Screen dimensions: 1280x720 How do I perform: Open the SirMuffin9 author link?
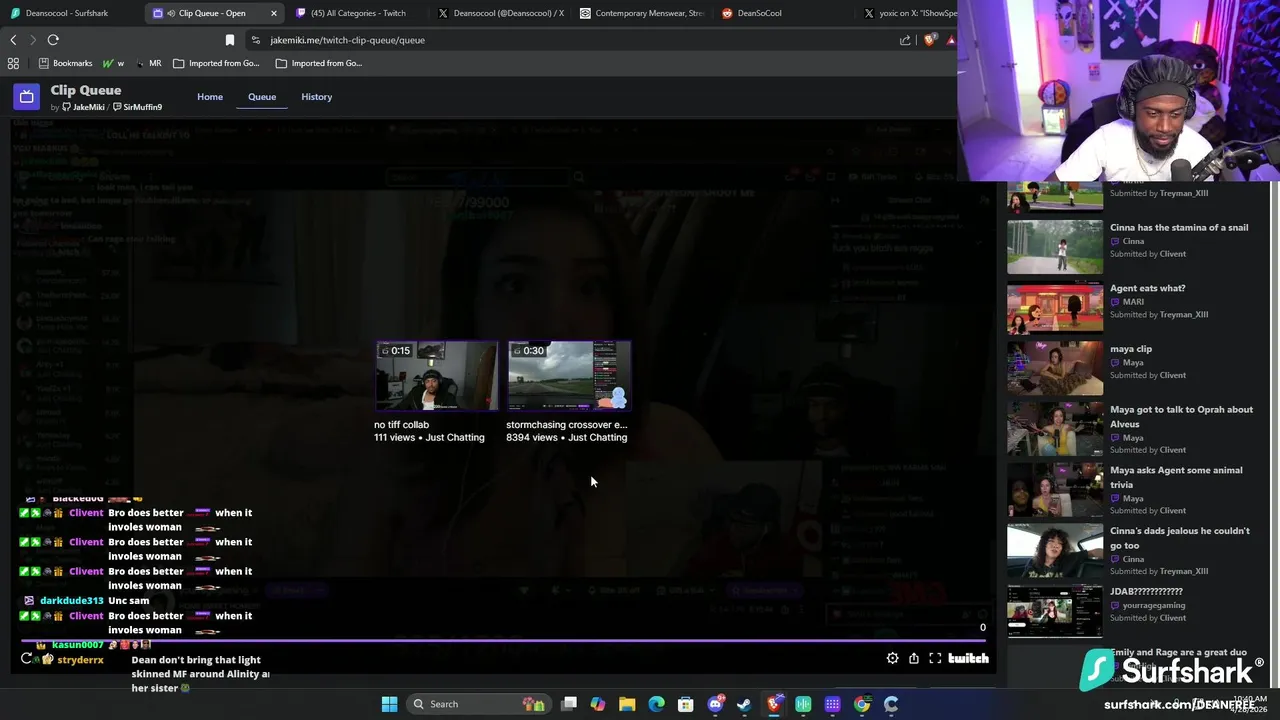click(137, 107)
